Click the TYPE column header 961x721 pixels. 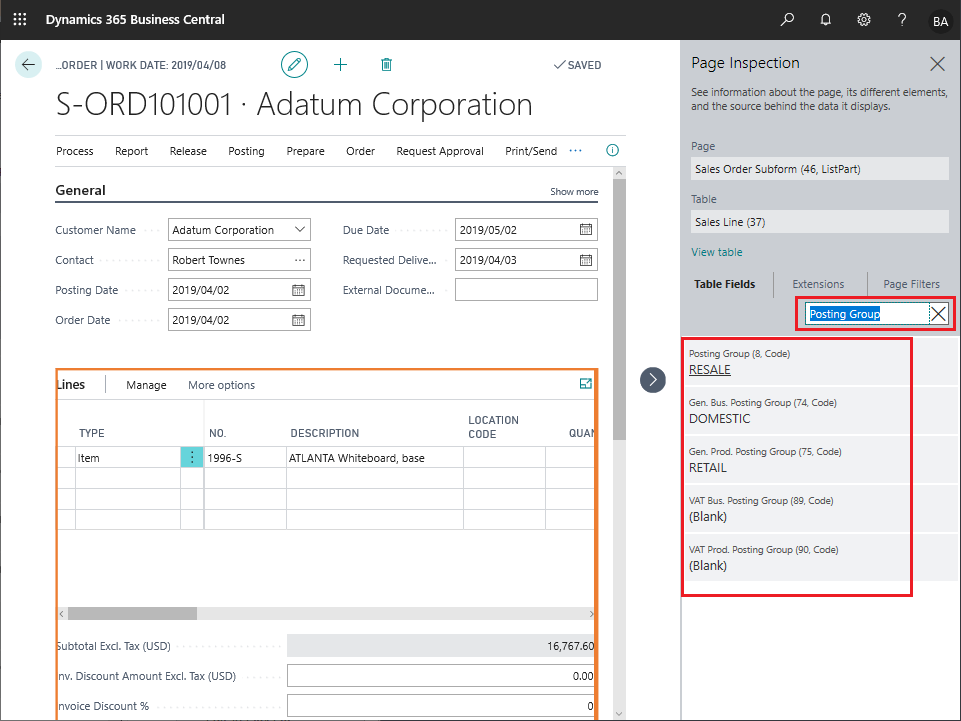pos(92,433)
